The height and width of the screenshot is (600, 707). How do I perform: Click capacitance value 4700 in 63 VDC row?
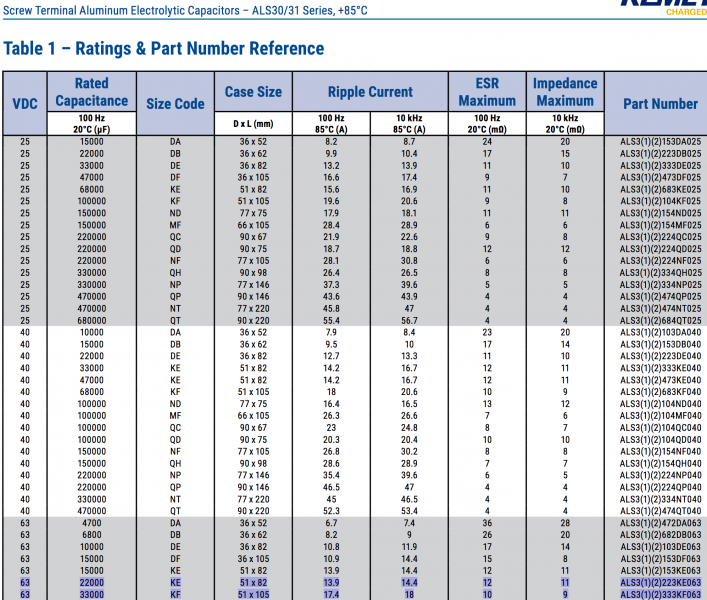(92, 523)
